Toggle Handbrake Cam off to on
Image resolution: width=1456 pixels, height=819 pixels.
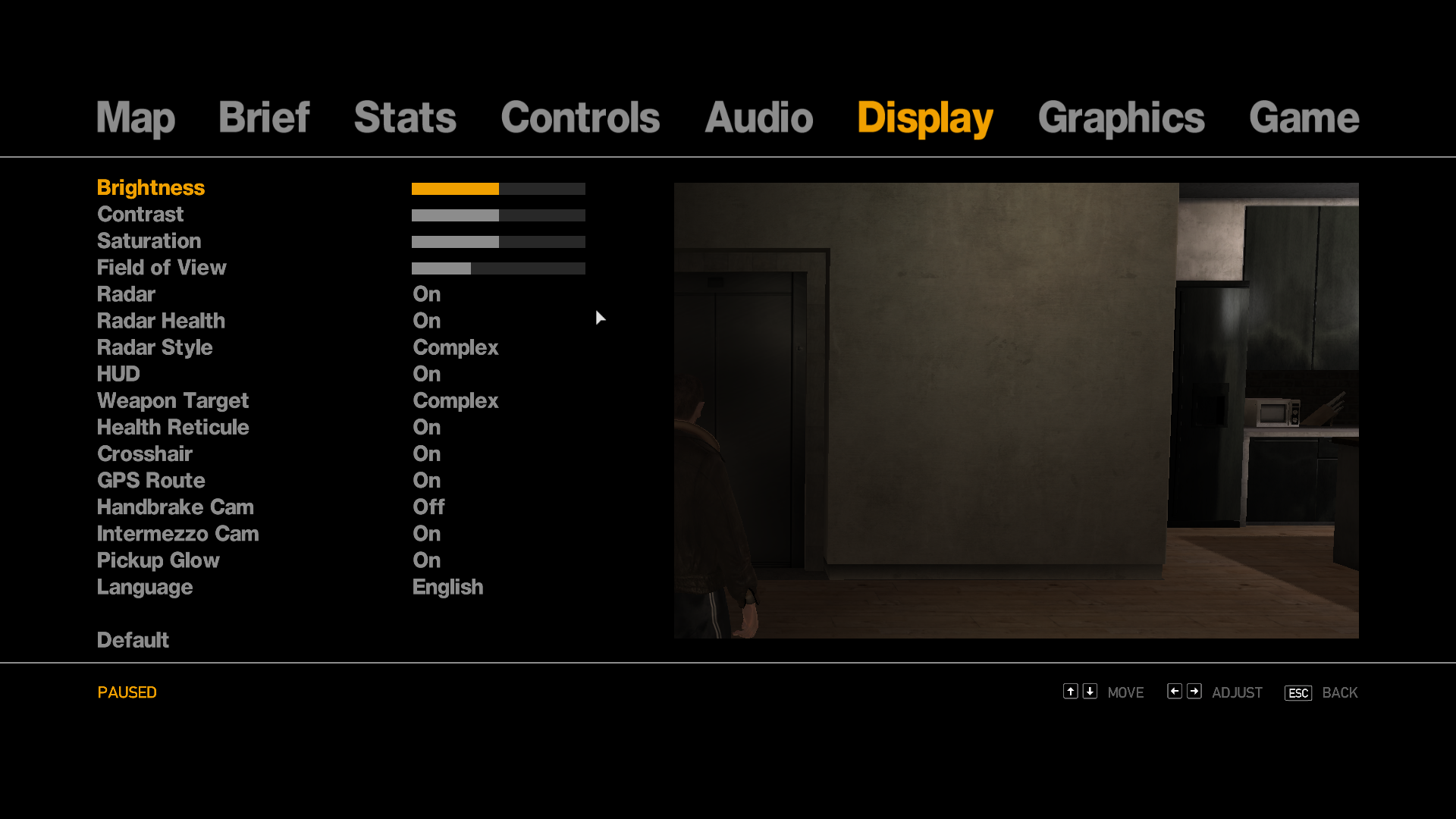coord(429,507)
